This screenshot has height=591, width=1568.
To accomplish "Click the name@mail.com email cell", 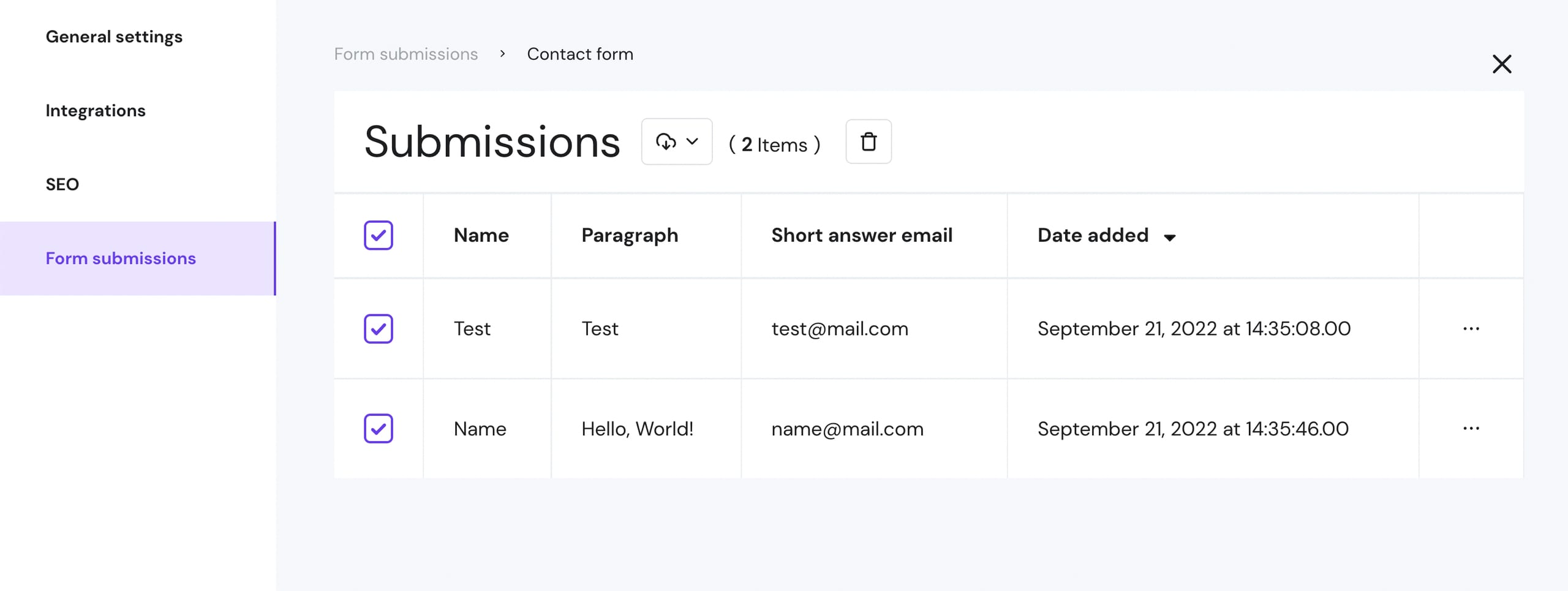I will tap(847, 429).
